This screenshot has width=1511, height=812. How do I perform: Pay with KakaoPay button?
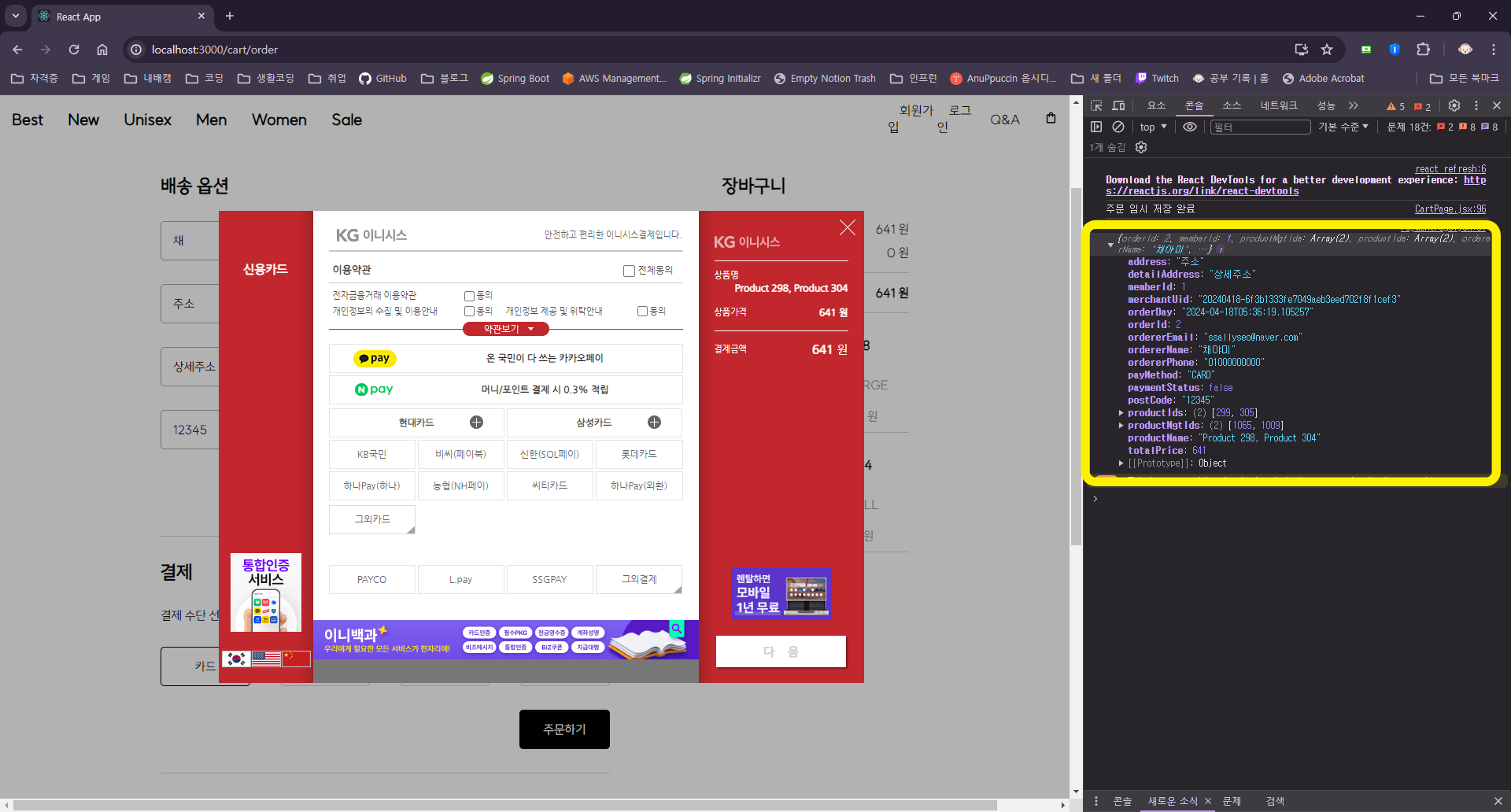[506, 358]
